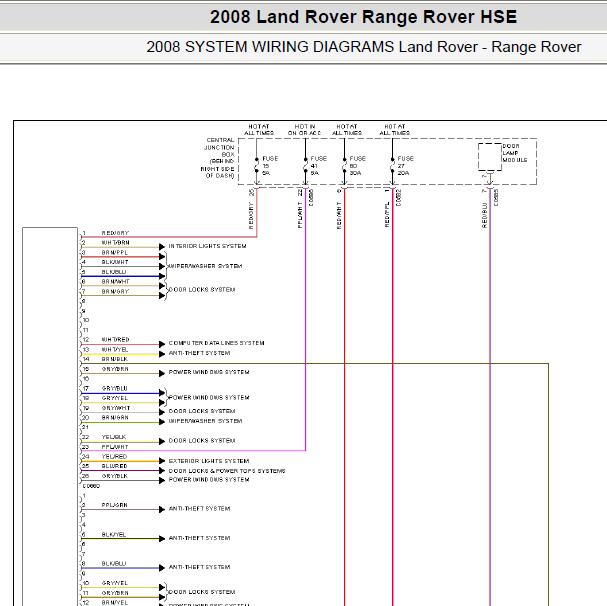Click the BRN/GRY wire label at pin 7
607x606 pixels.
pos(115,292)
